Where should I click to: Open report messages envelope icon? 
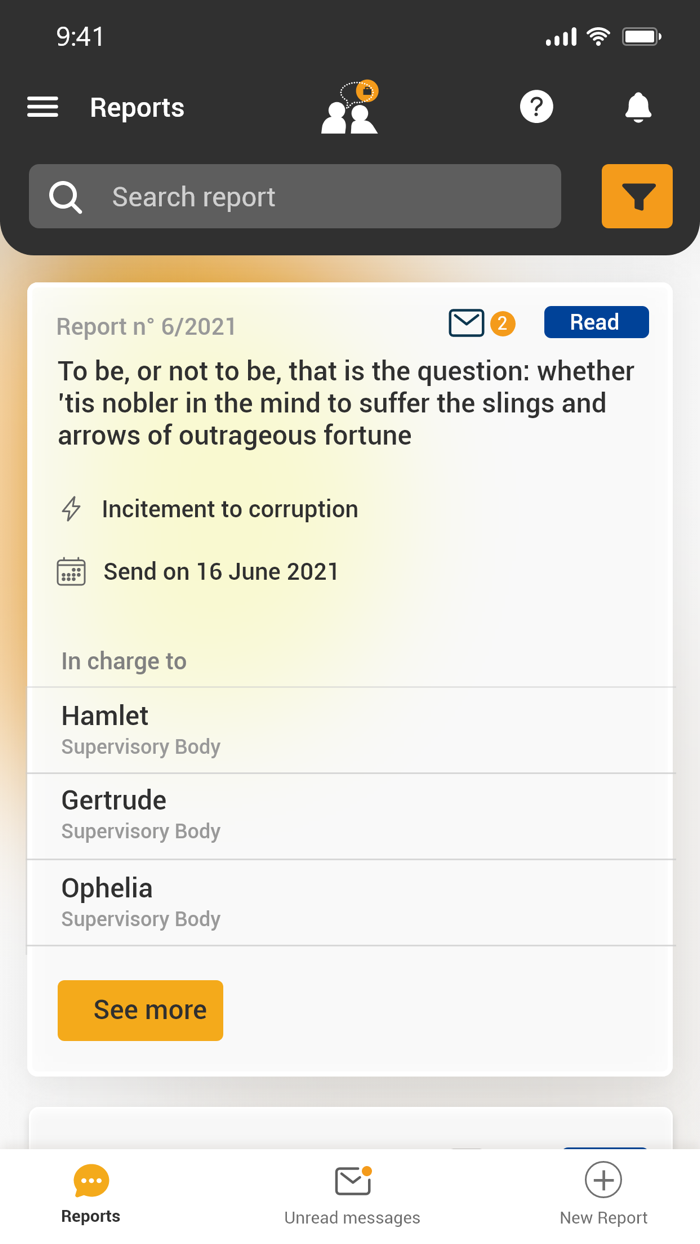(466, 323)
